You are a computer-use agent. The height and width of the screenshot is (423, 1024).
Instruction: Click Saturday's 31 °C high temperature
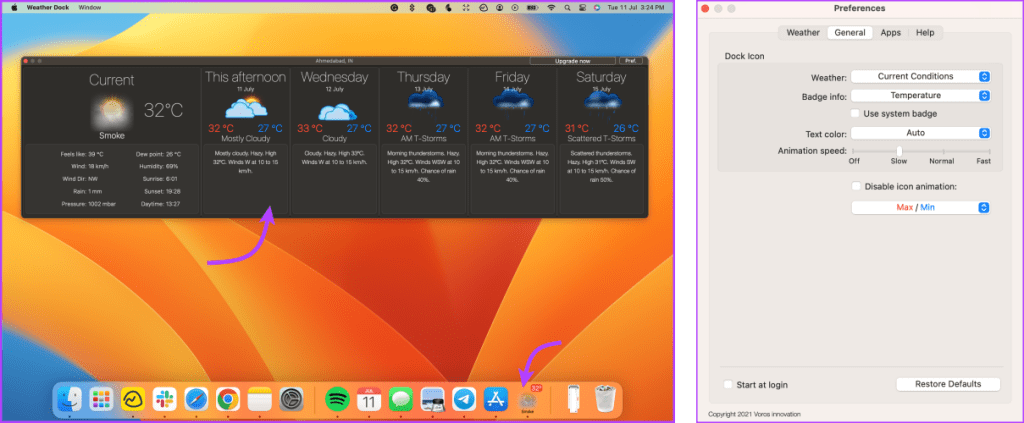pyautogui.click(x=577, y=128)
